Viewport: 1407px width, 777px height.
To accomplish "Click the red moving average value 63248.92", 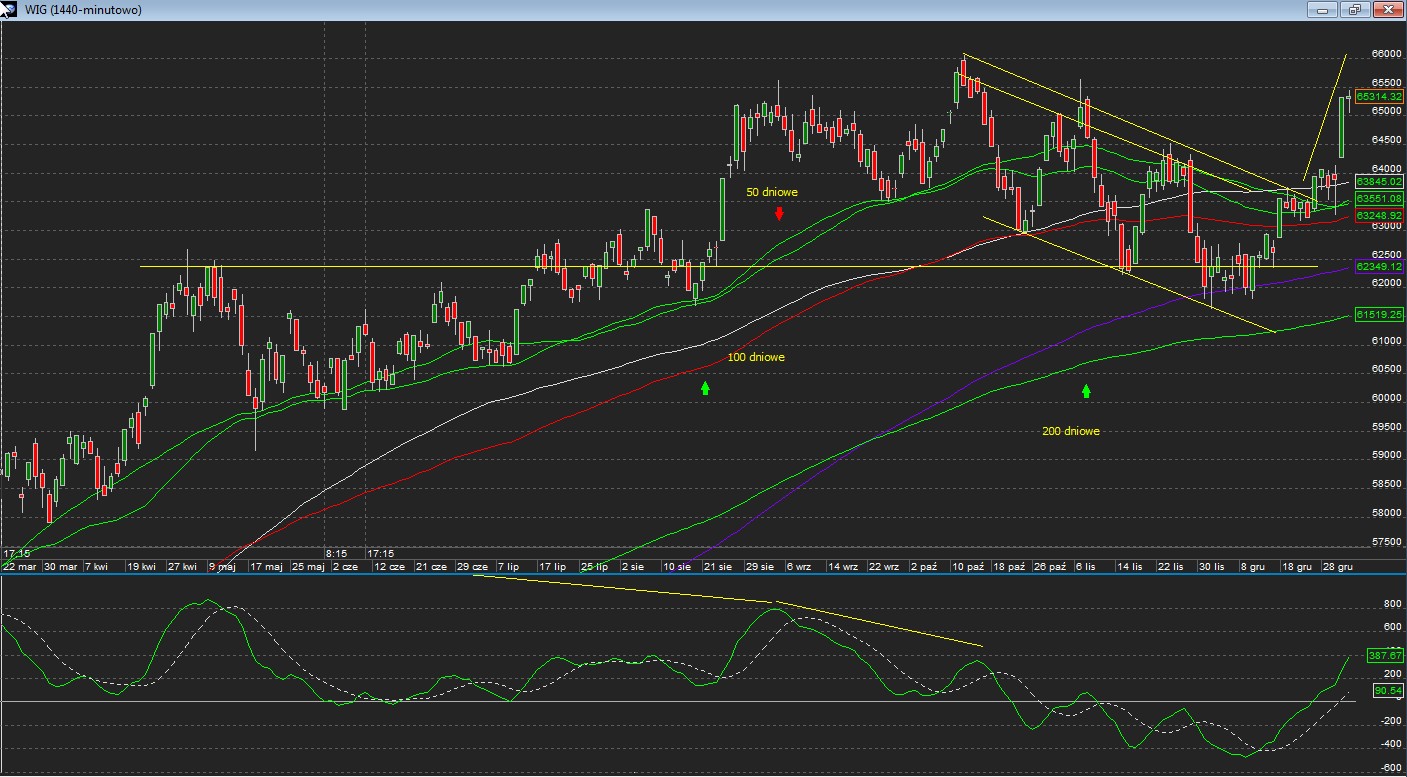I will click(x=1379, y=215).
